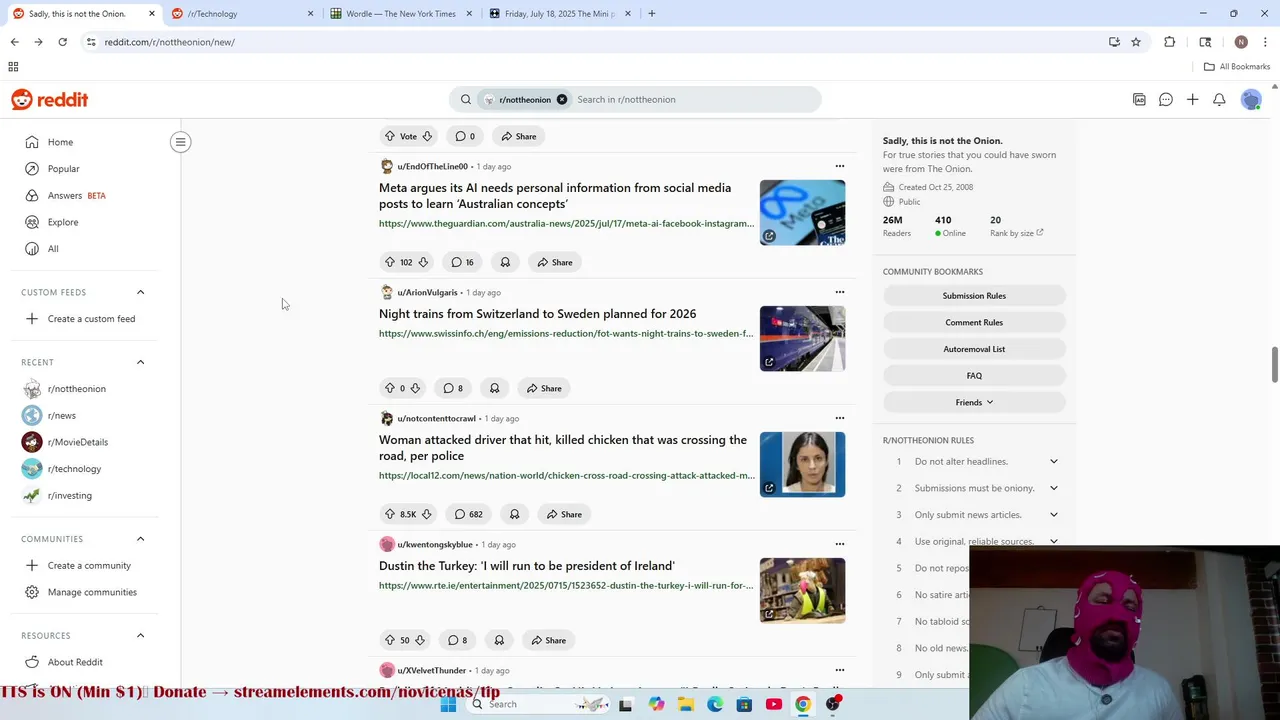The width and height of the screenshot is (1280, 720).
Task: Upvote the Night trains post
Action: [x=390, y=388]
